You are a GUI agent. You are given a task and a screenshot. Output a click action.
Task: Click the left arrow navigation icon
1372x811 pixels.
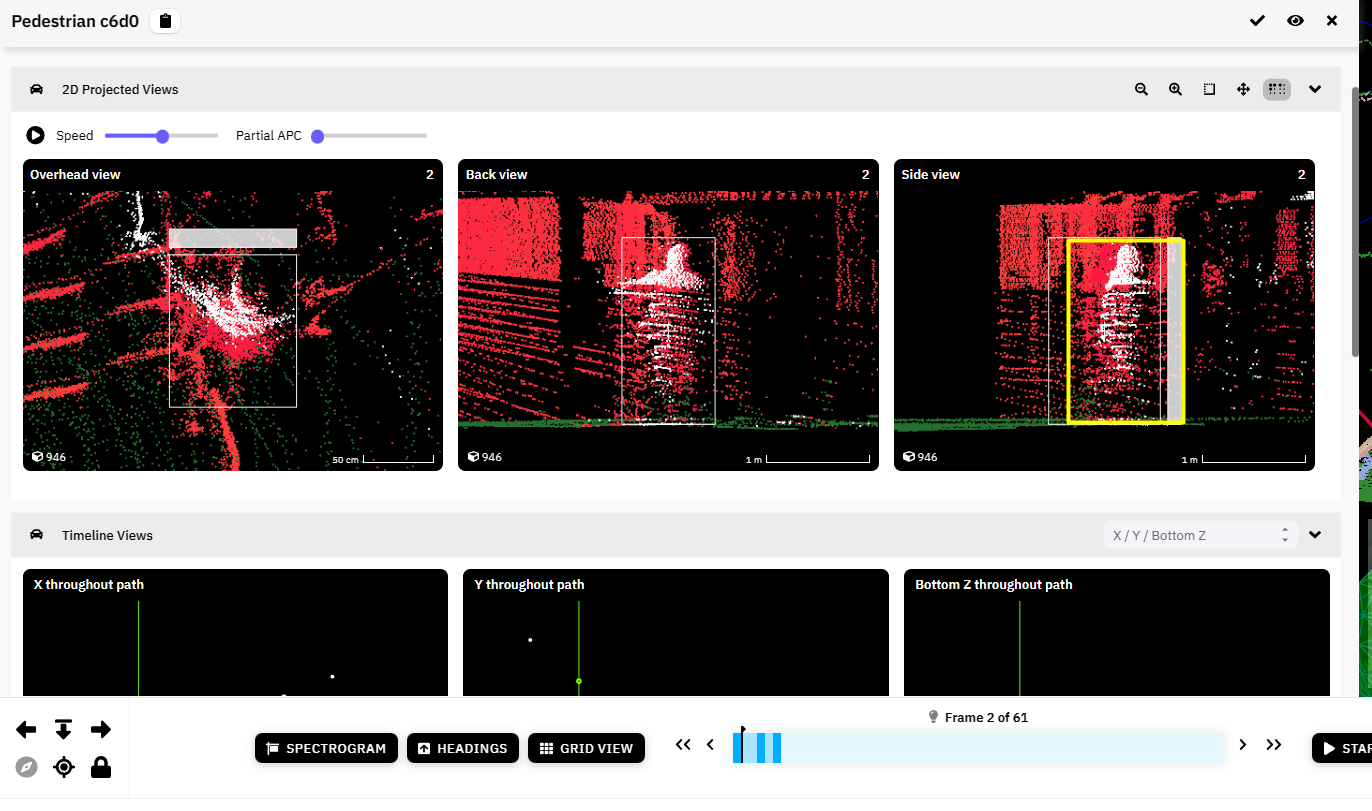pyautogui.click(x=26, y=730)
